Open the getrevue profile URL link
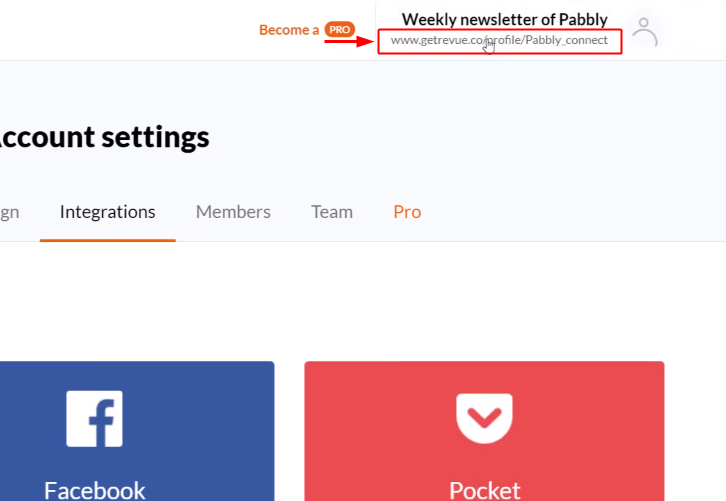This screenshot has height=501, width=726. click(x=499, y=40)
